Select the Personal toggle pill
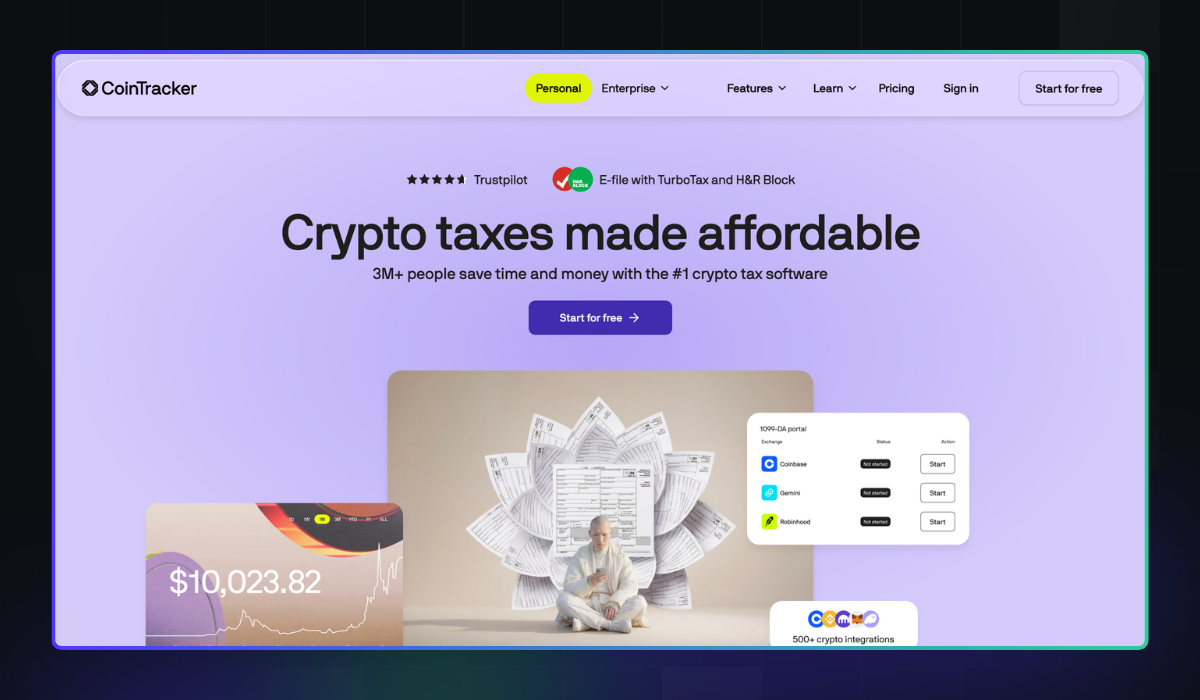This screenshot has width=1200, height=700. tap(558, 88)
